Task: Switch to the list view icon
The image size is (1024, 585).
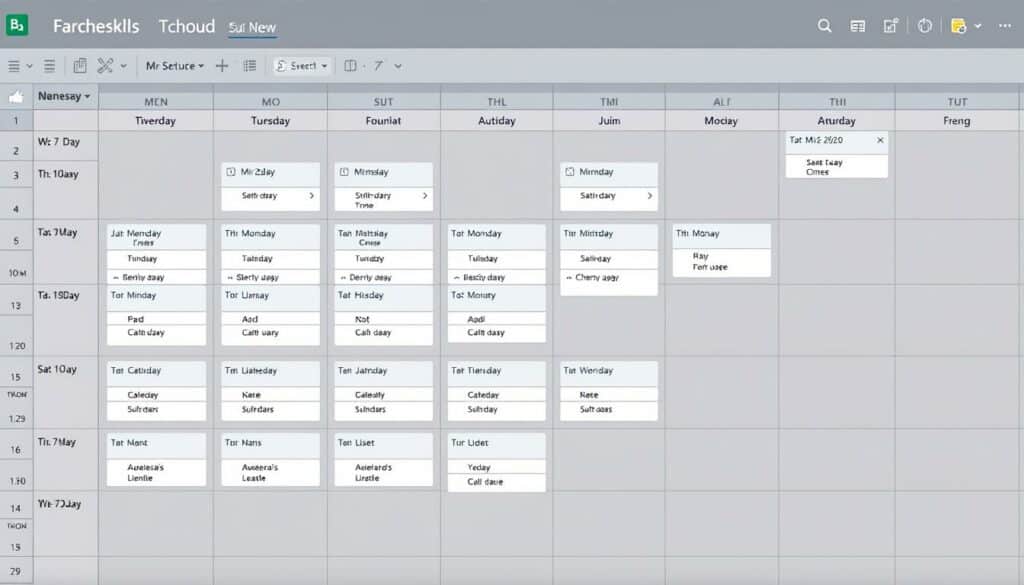Action: click(x=249, y=66)
